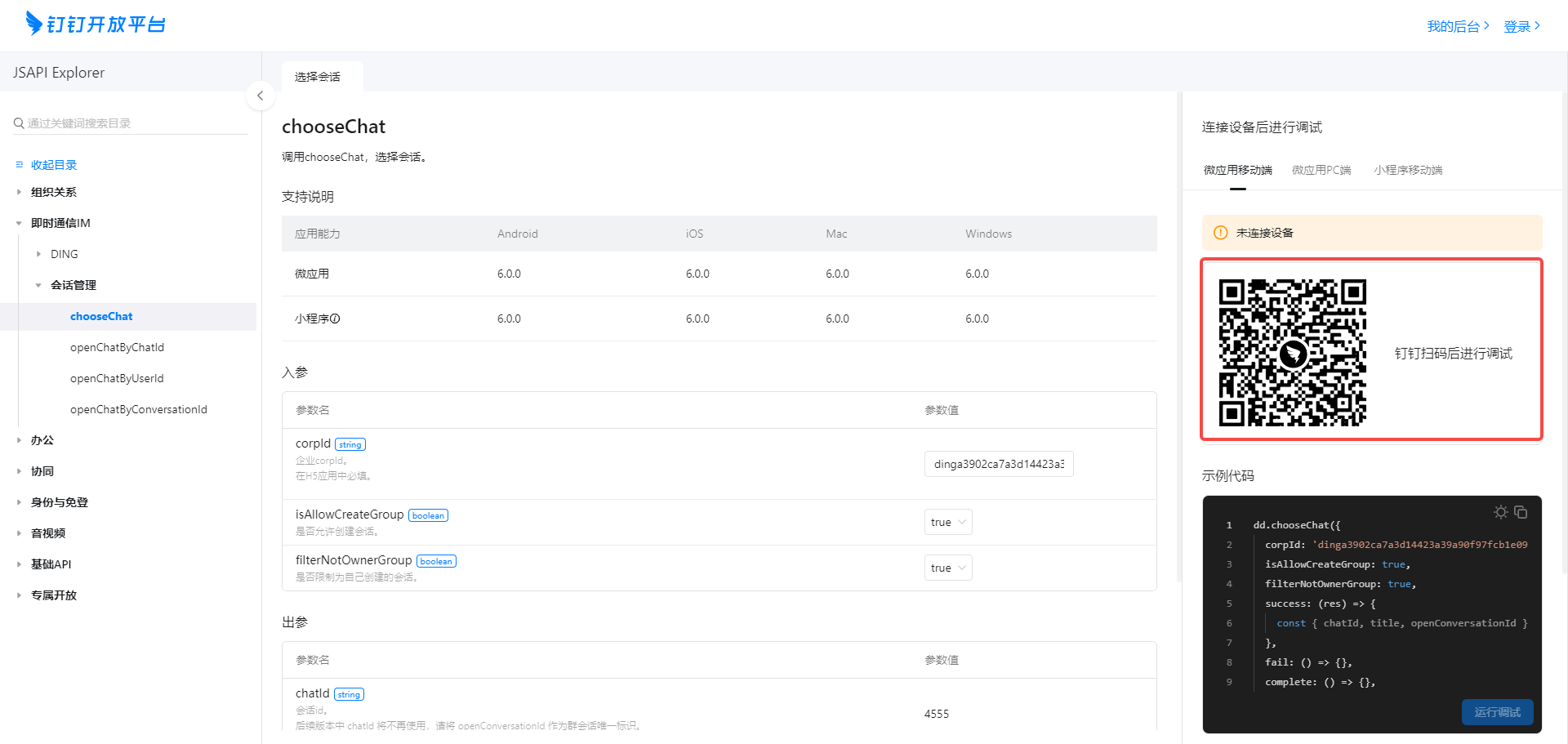
Task: Collapse the 会话管理 tree node
Action: pos(38,285)
